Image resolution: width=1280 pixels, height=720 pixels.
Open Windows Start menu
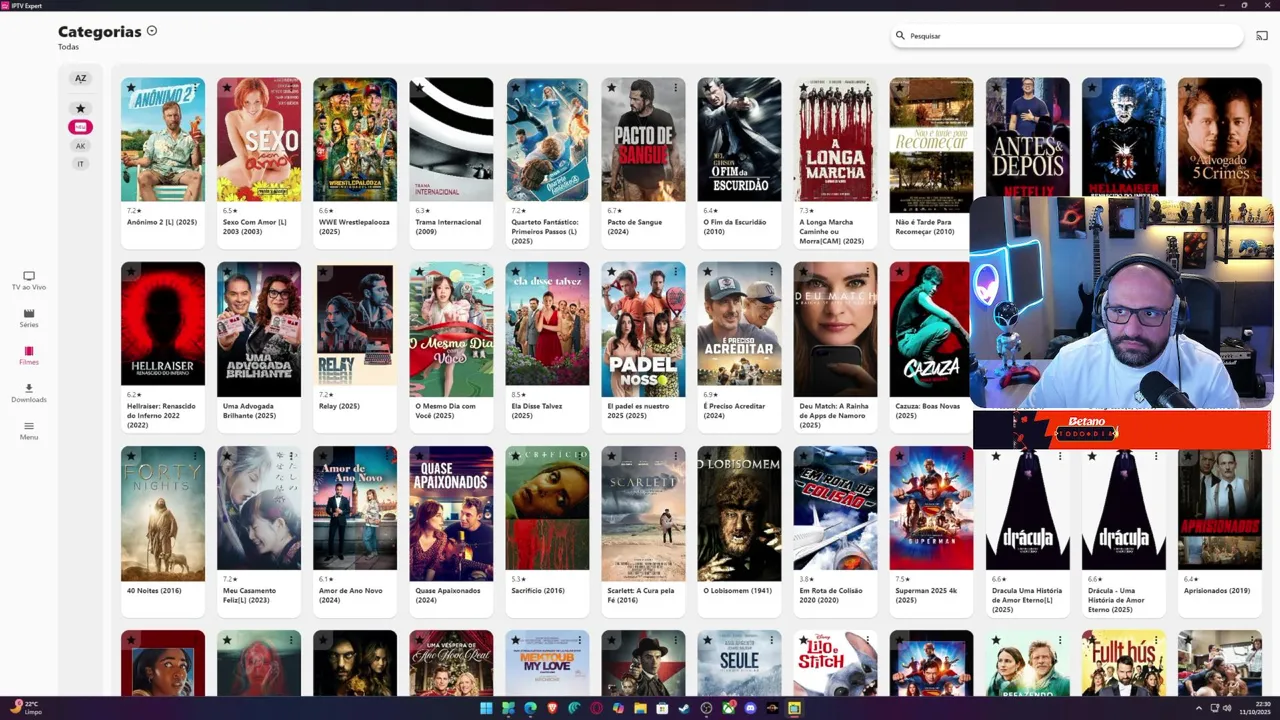(x=486, y=708)
